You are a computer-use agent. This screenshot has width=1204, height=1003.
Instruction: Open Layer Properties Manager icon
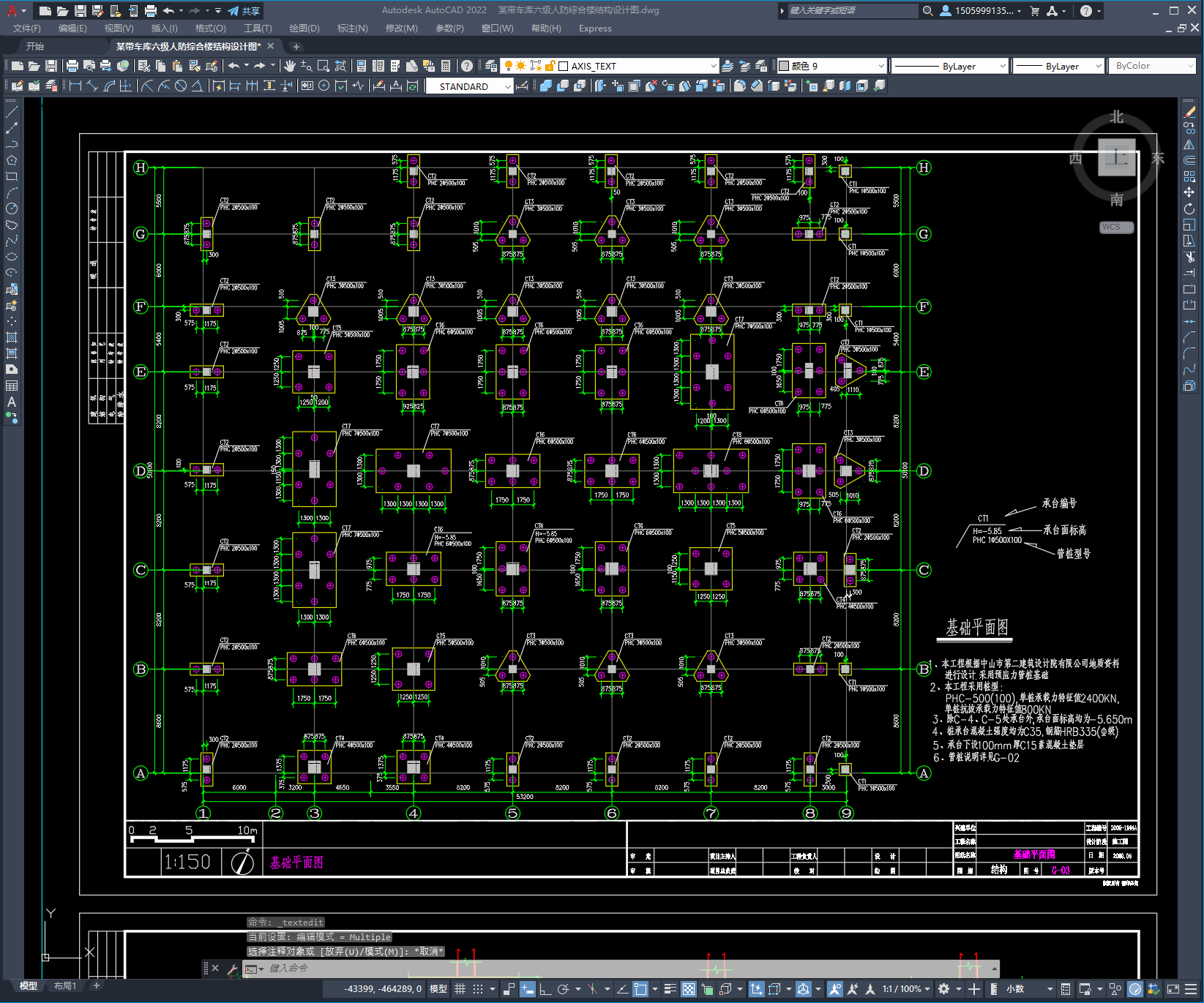pos(491,66)
